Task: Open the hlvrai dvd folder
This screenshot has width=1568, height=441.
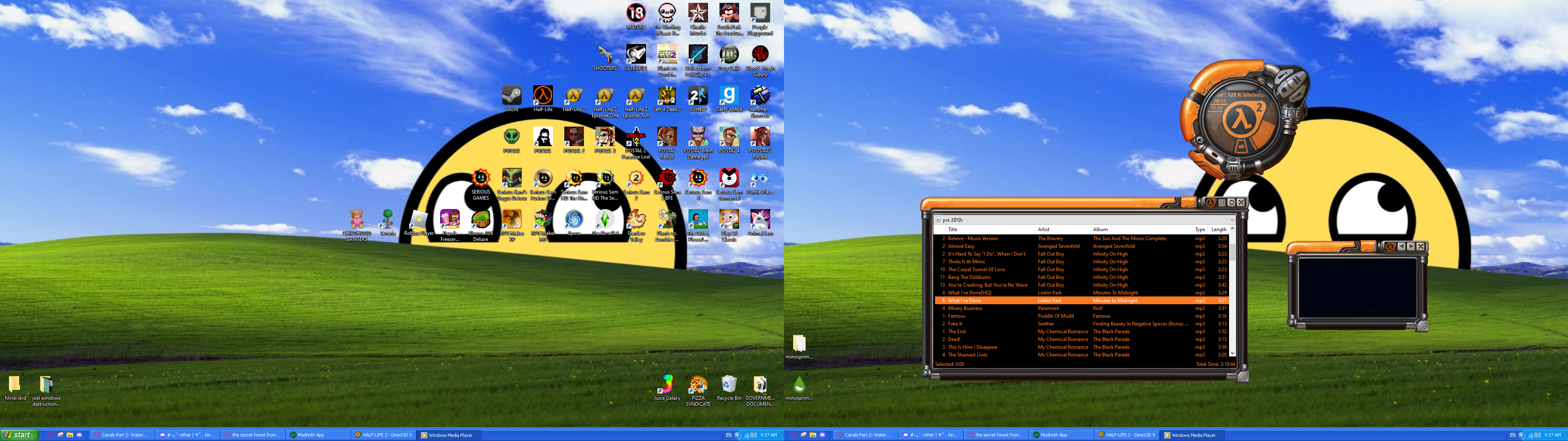Action: (x=15, y=388)
